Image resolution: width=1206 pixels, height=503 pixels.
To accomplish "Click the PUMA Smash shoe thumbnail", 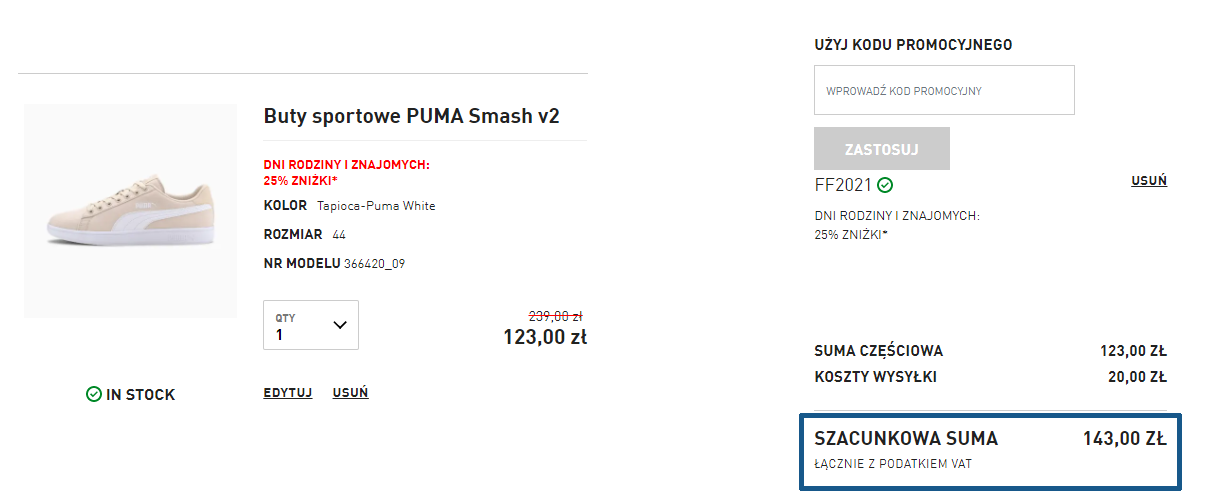I will point(130,211).
